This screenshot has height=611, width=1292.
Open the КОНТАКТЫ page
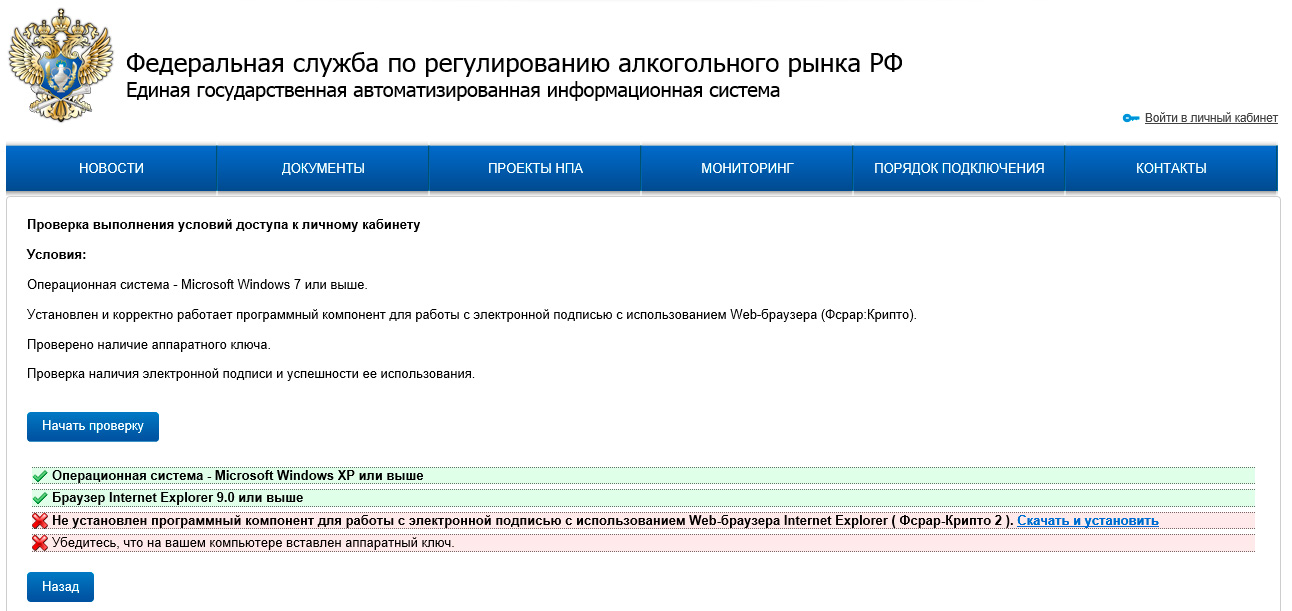pyautogui.click(x=1171, y=168)
